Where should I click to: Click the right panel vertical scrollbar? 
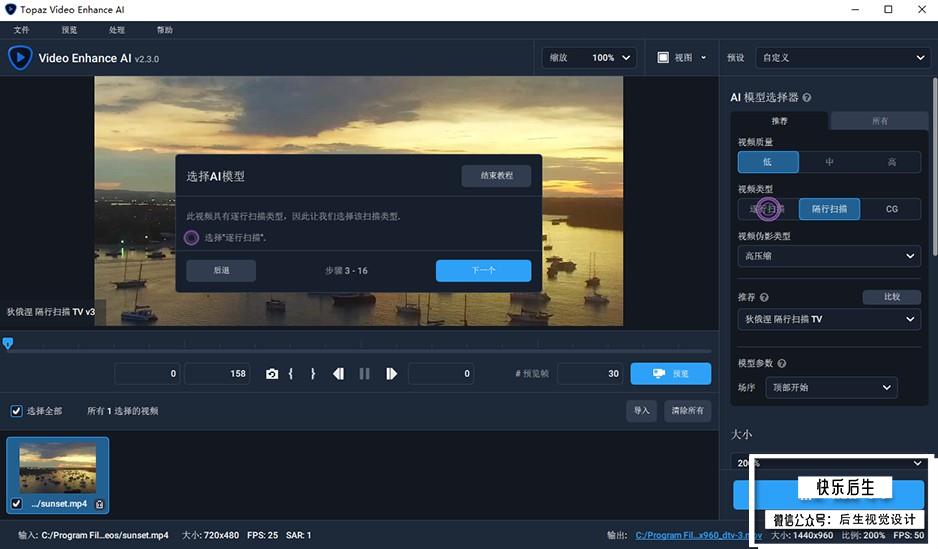click(934, 167)
